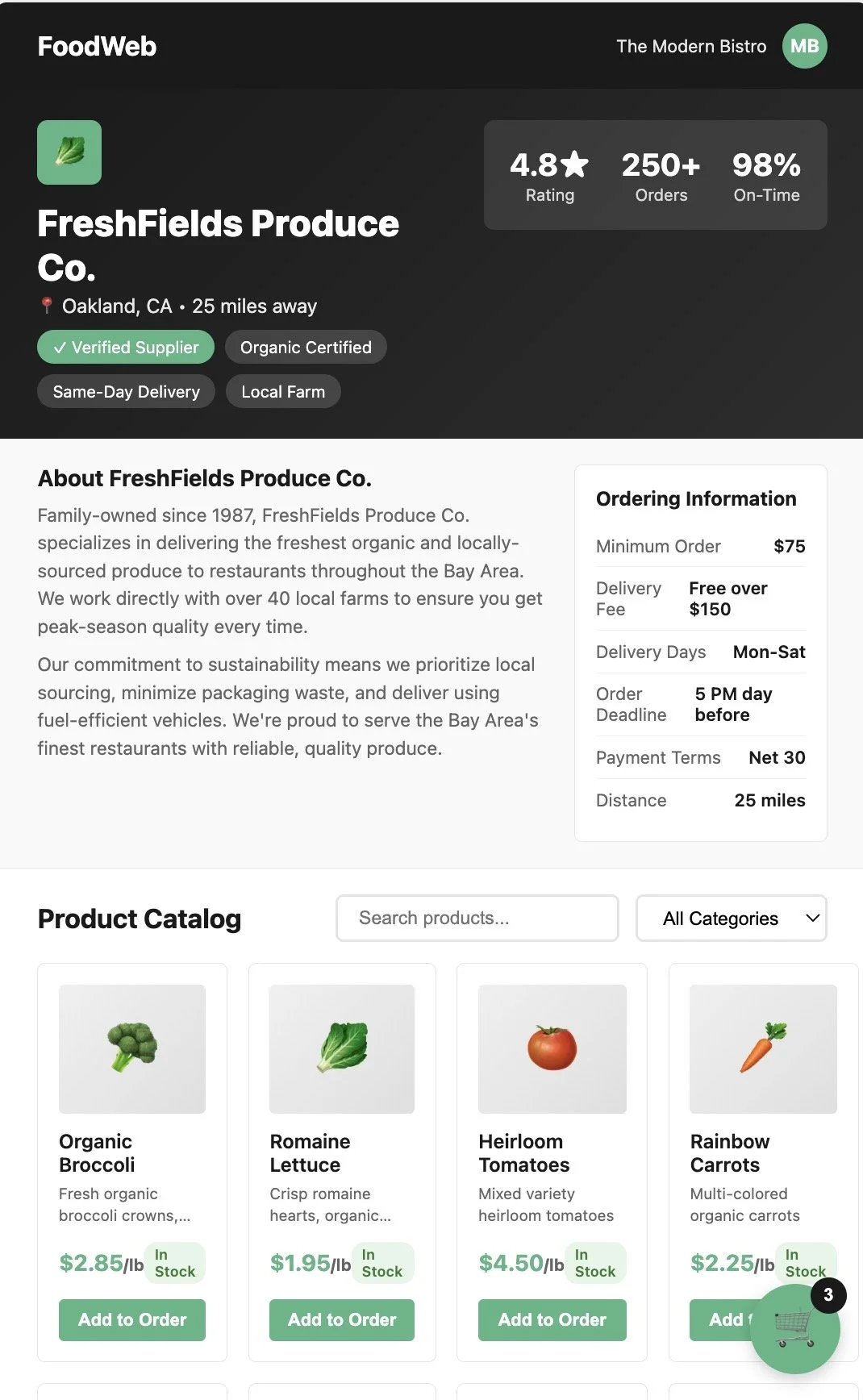863x1400 pixels.
Task: Expand the All Categories dropdown
Action: tap(731, 918)
